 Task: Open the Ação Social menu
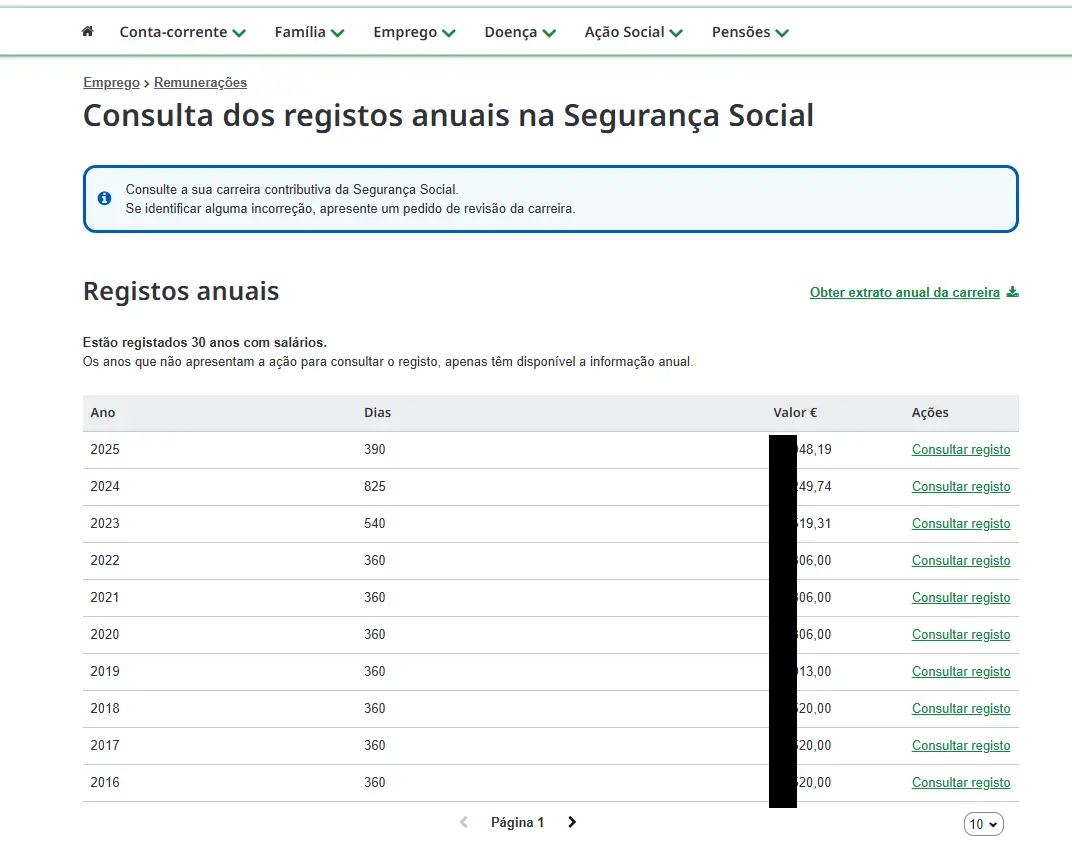coord(633,32)
